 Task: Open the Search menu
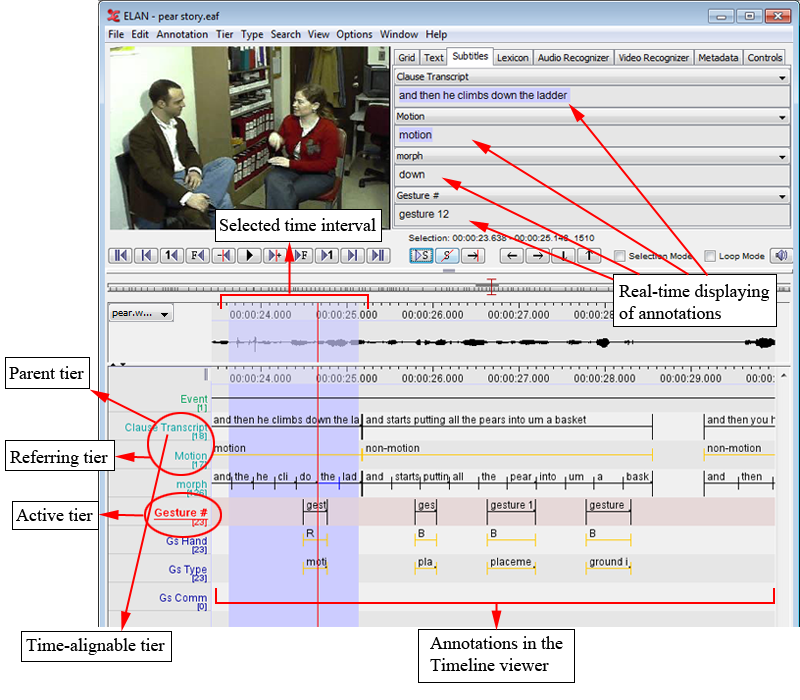[x=286, y=34]
